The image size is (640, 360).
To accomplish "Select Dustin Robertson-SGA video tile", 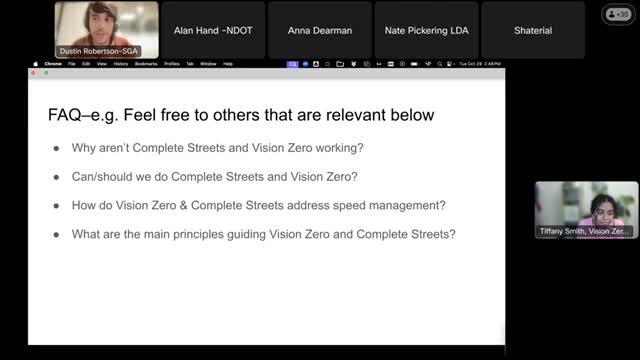I will [107, 30].
